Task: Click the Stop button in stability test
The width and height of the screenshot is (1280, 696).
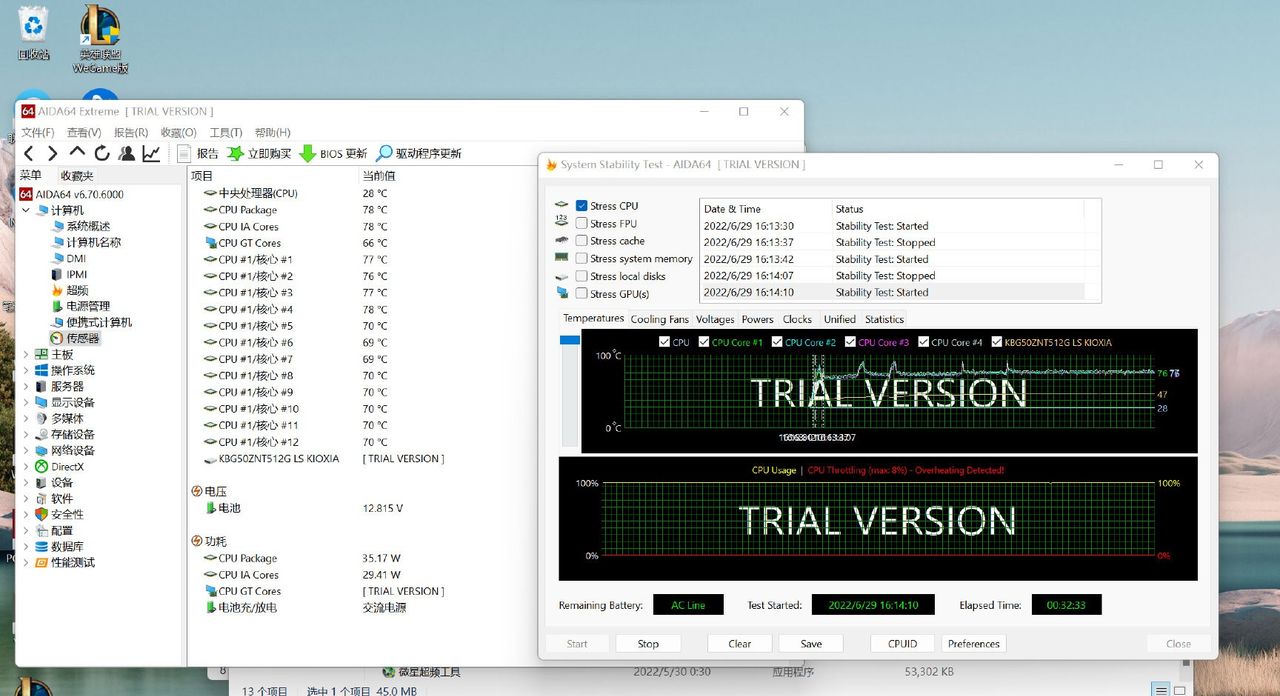Action: (648, 644)
